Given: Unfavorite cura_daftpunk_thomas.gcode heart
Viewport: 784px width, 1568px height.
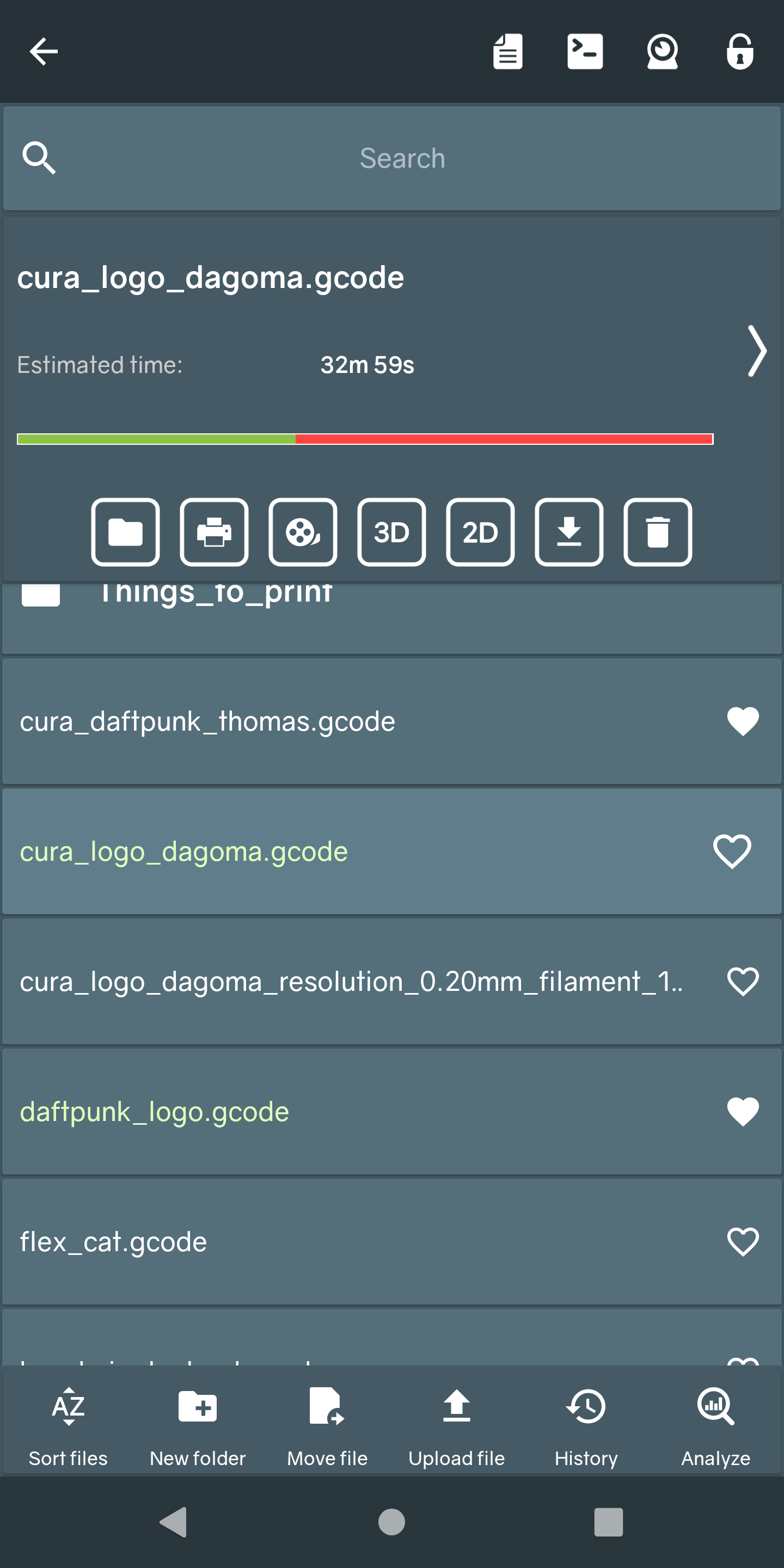Looking at the screenshot, I should [743, 721].
